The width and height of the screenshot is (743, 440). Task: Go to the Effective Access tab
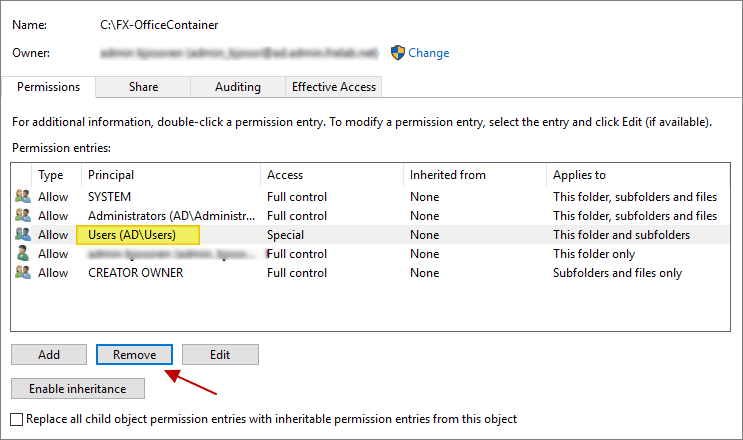[x=333, y=87]
